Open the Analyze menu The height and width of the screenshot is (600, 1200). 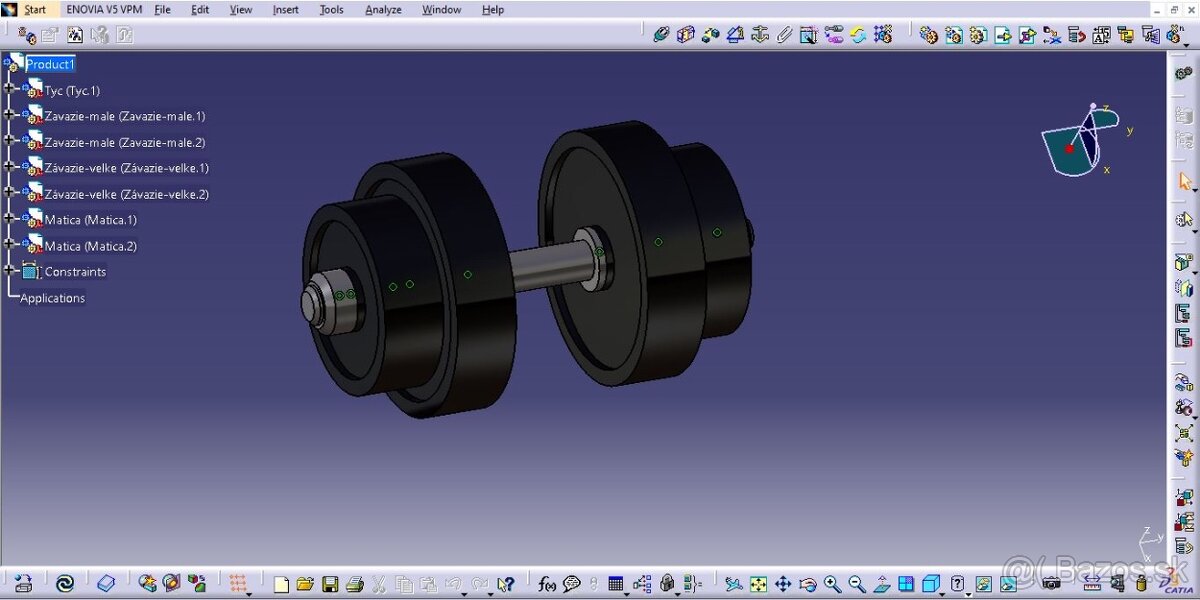(383, 10)
